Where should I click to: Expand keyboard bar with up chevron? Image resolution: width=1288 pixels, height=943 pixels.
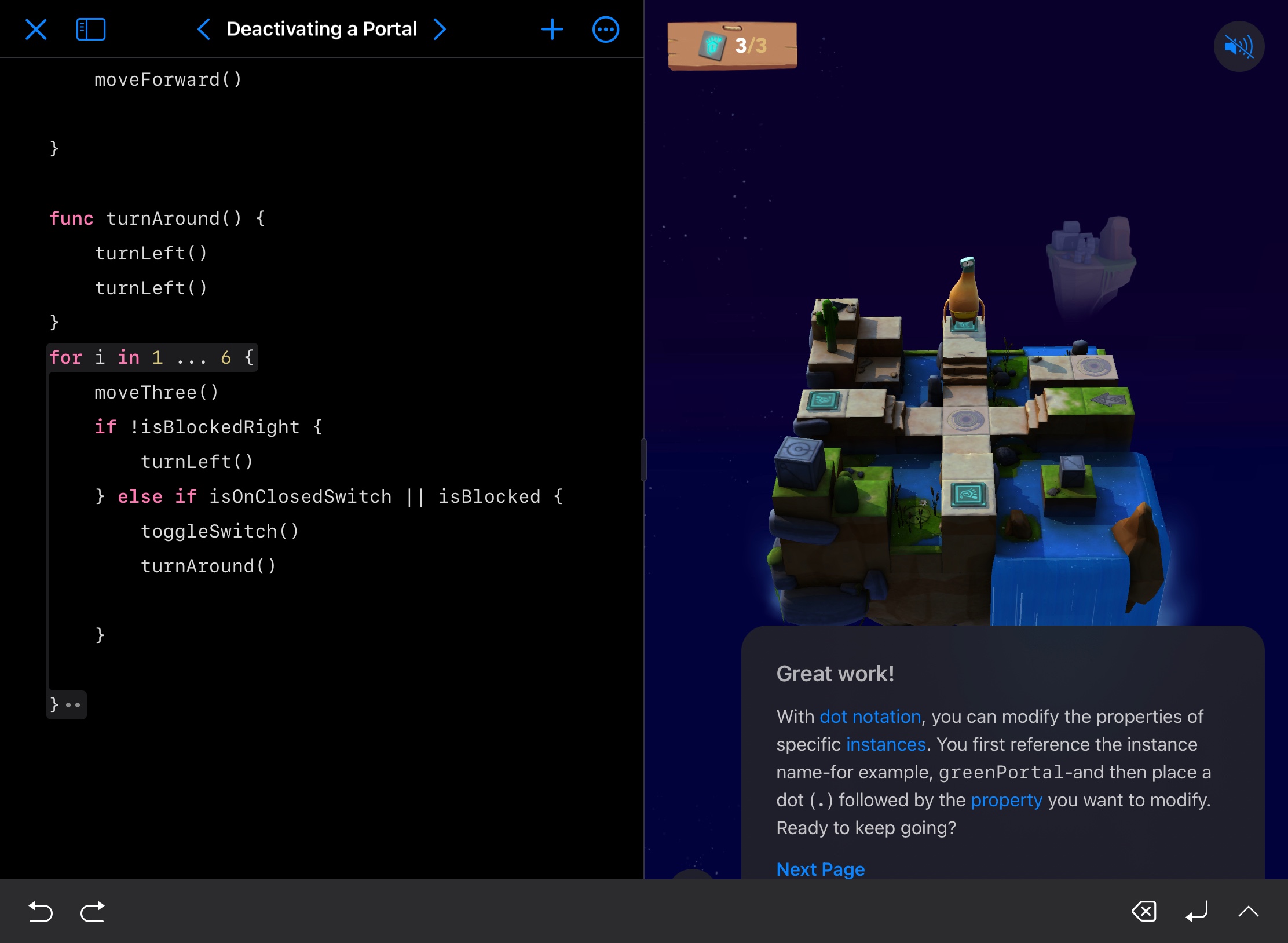1248,912
